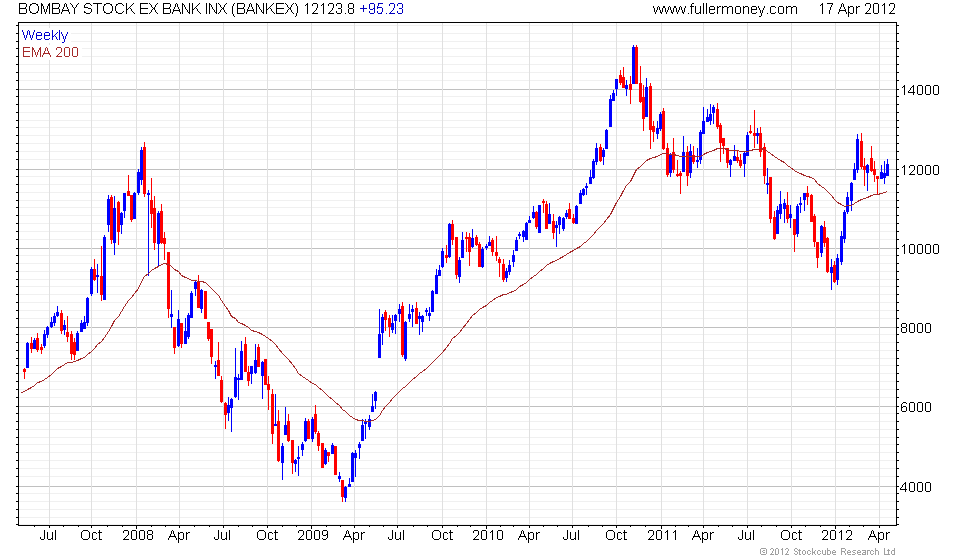Image resolution: width=980 pixels, height=560 pixels.
Task: Click the 10000 price axis label
Action: point(920,249)
